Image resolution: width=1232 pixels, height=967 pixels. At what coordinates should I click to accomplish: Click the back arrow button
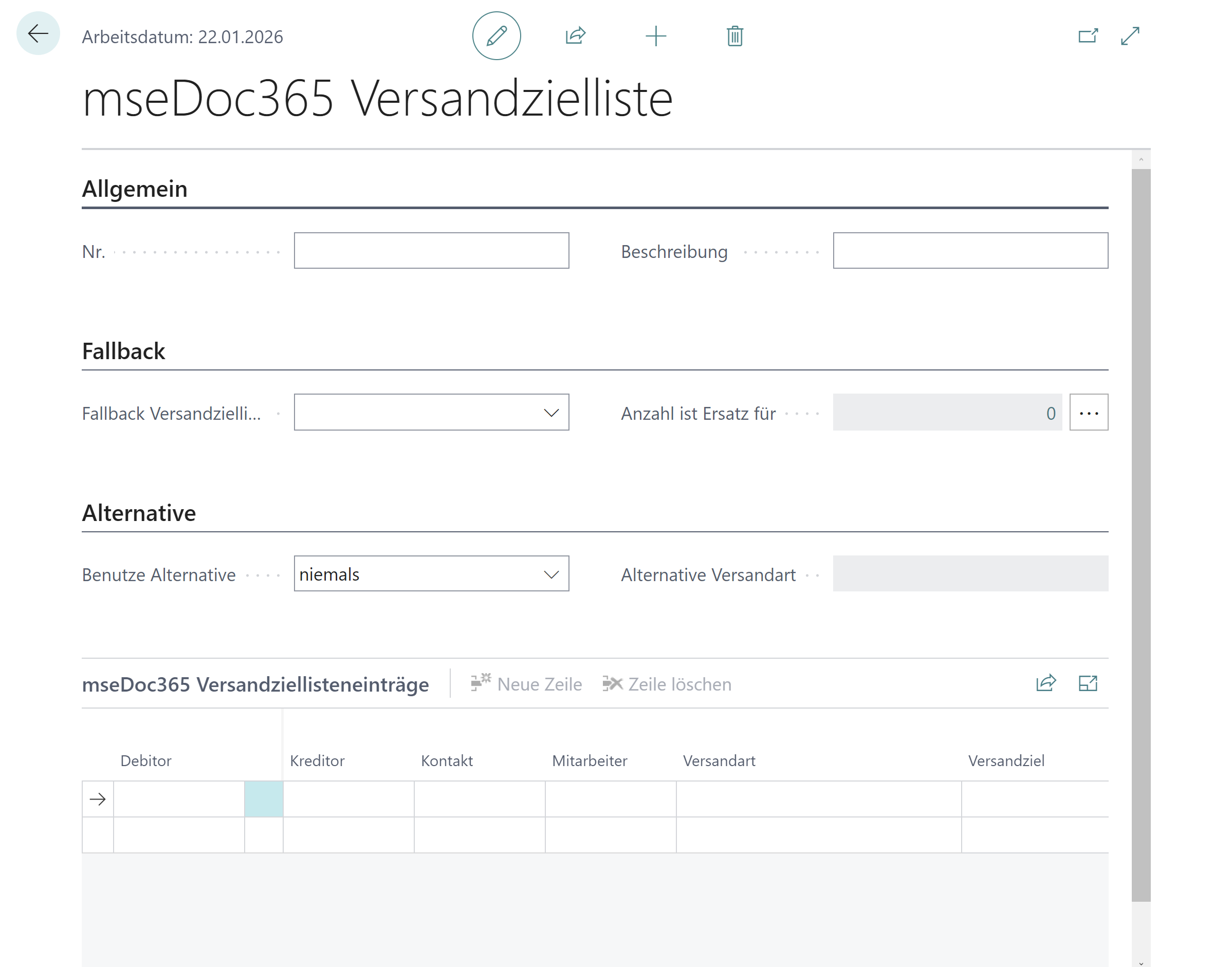(38, 34)
